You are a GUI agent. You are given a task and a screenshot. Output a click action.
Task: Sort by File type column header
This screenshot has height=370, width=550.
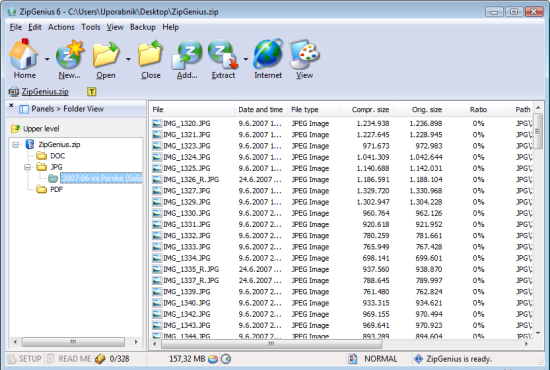314,109
